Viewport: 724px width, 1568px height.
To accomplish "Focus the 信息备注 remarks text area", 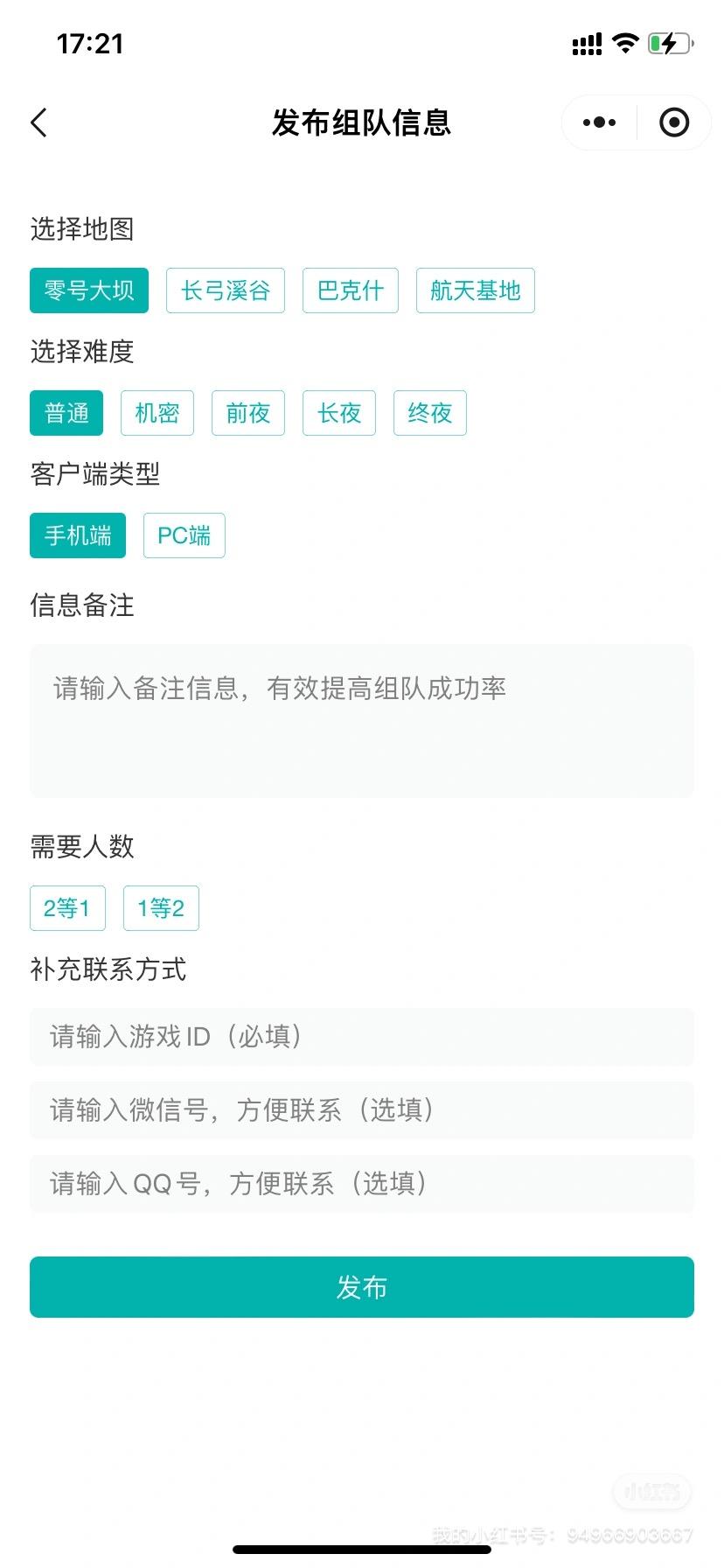I will [362, 721].
